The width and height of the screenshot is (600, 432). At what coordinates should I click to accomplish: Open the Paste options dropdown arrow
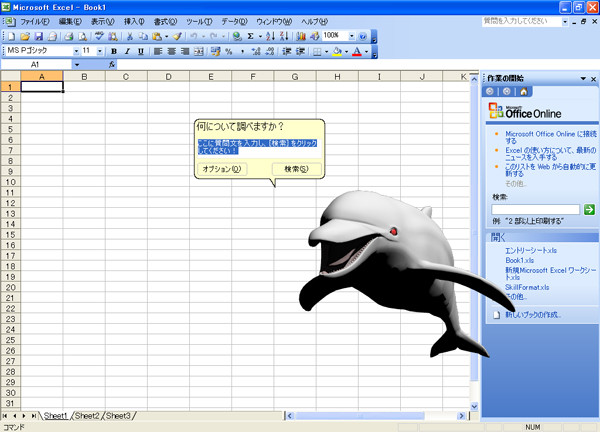coord(166,36)
